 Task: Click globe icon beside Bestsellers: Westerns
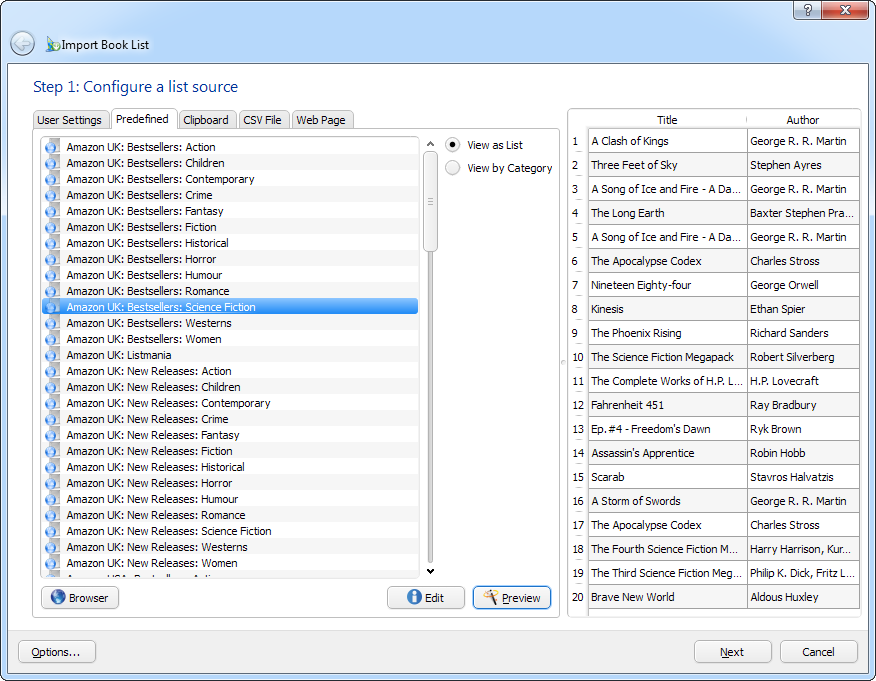coord(52,323)
